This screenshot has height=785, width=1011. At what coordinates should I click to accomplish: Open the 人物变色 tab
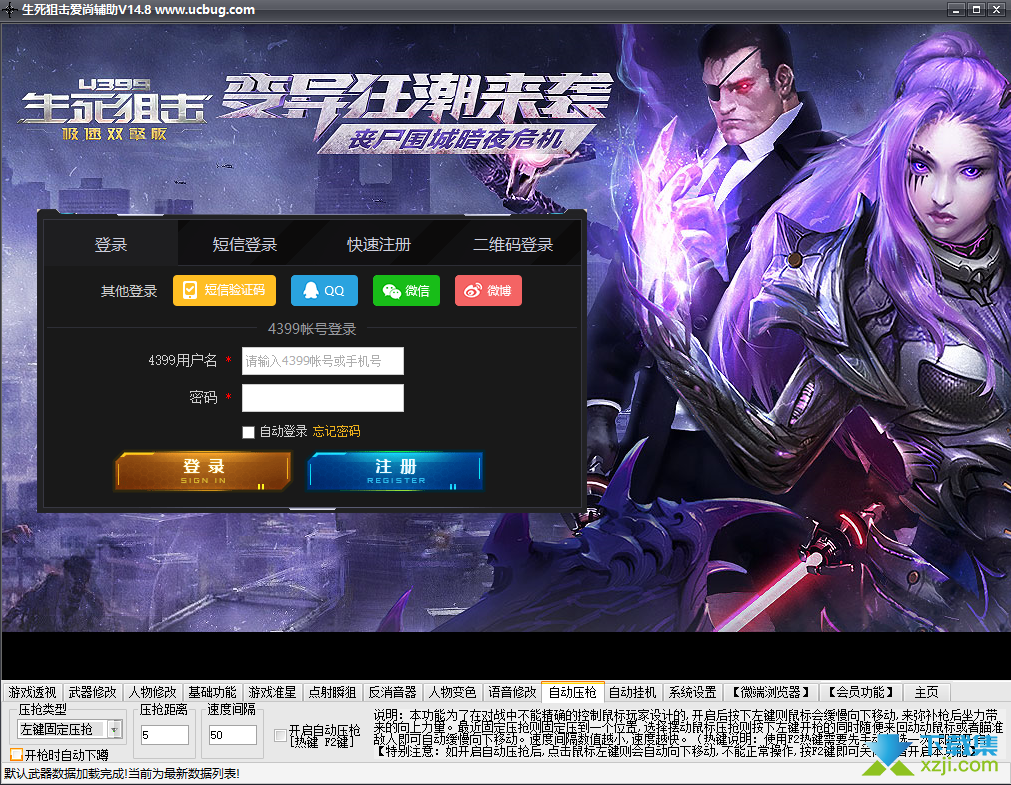[x=452, y=692]
